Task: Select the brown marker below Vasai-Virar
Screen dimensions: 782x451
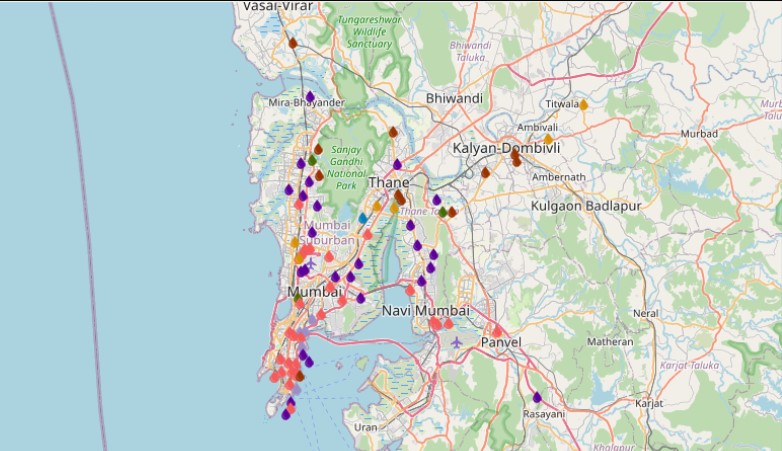Action: (293, 43)
